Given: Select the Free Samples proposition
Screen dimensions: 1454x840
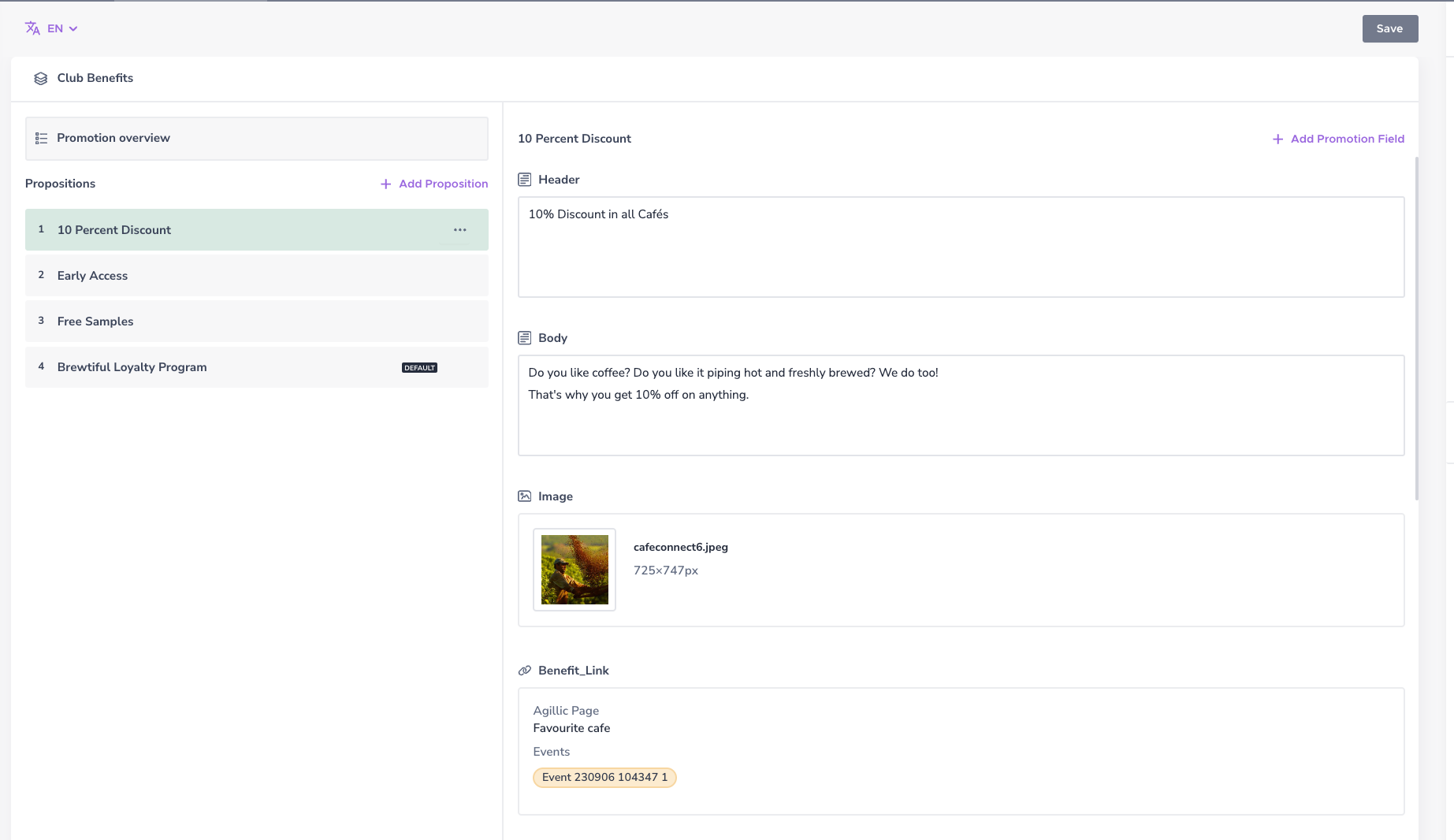Looking at the screenshot, I should pyautogui.click(x=256, y=322).
